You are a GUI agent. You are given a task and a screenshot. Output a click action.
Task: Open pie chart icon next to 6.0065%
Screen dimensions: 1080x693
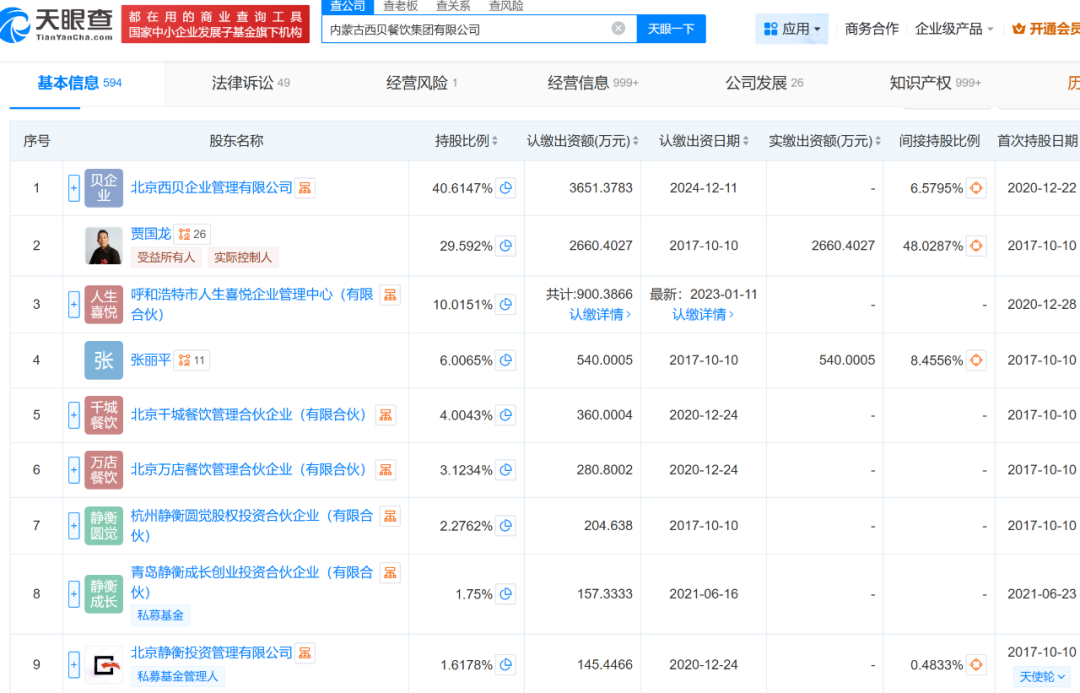[x=506, y=360]
